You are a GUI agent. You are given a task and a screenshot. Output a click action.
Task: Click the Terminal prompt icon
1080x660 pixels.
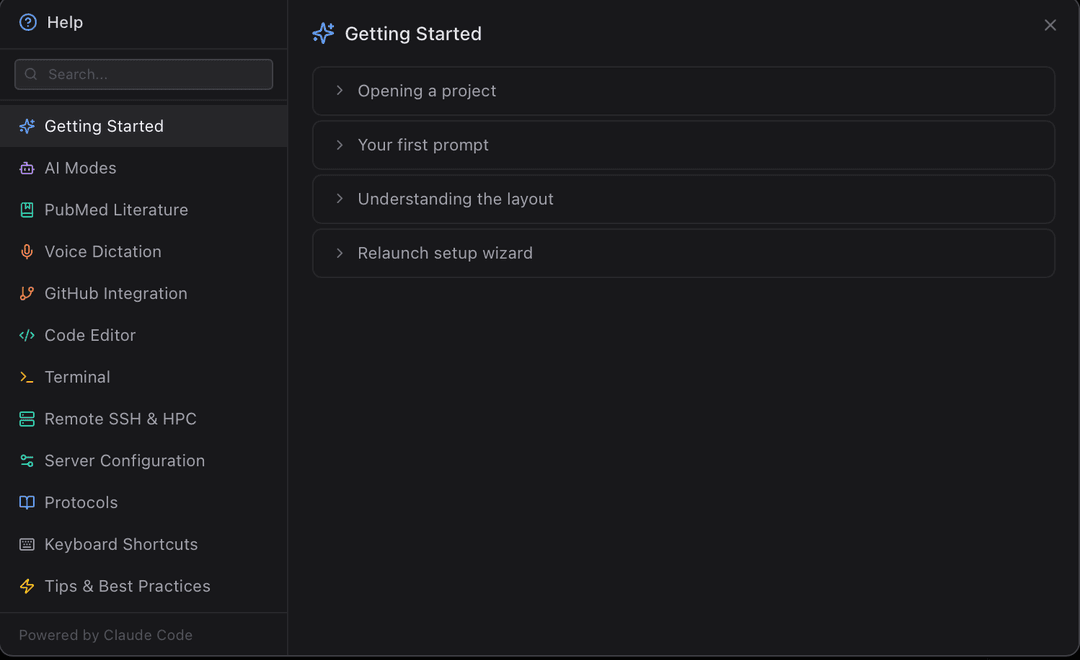(x=27, y=378)
